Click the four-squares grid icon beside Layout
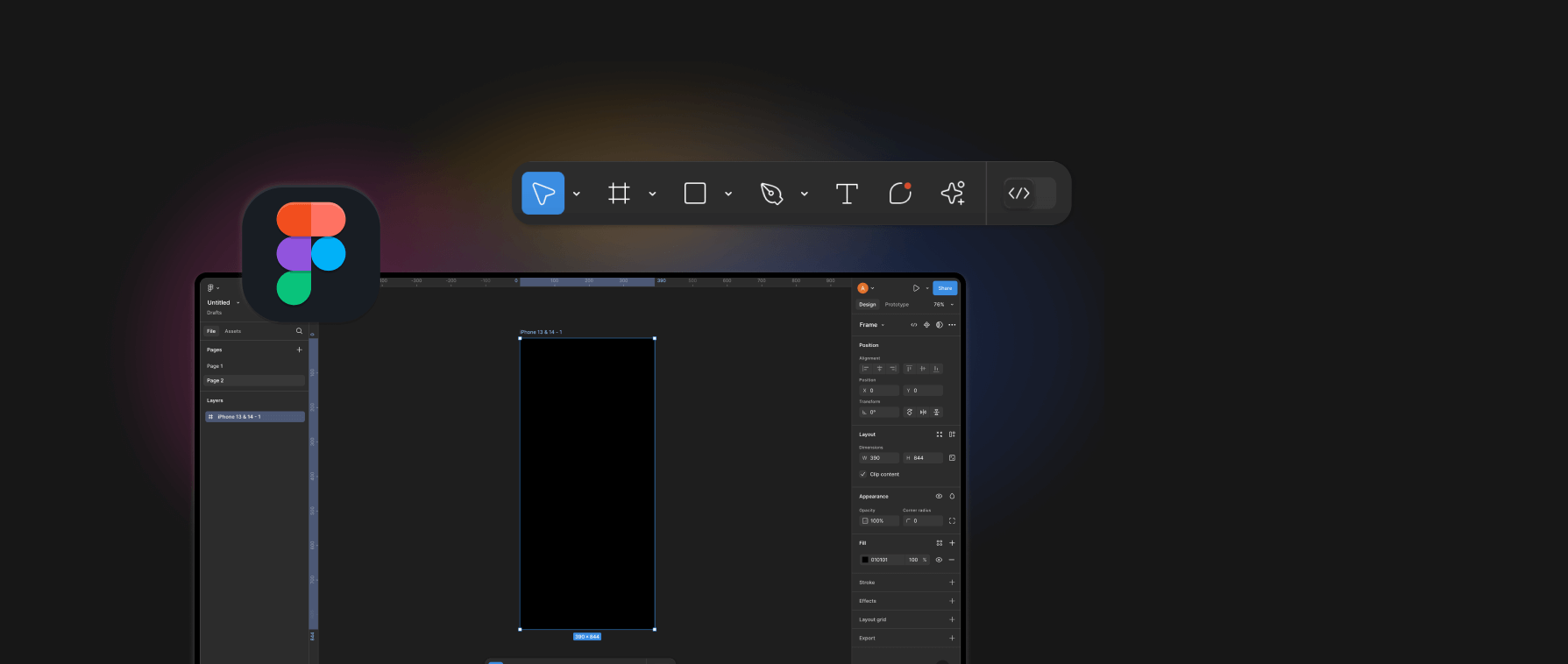 (940, 434)
